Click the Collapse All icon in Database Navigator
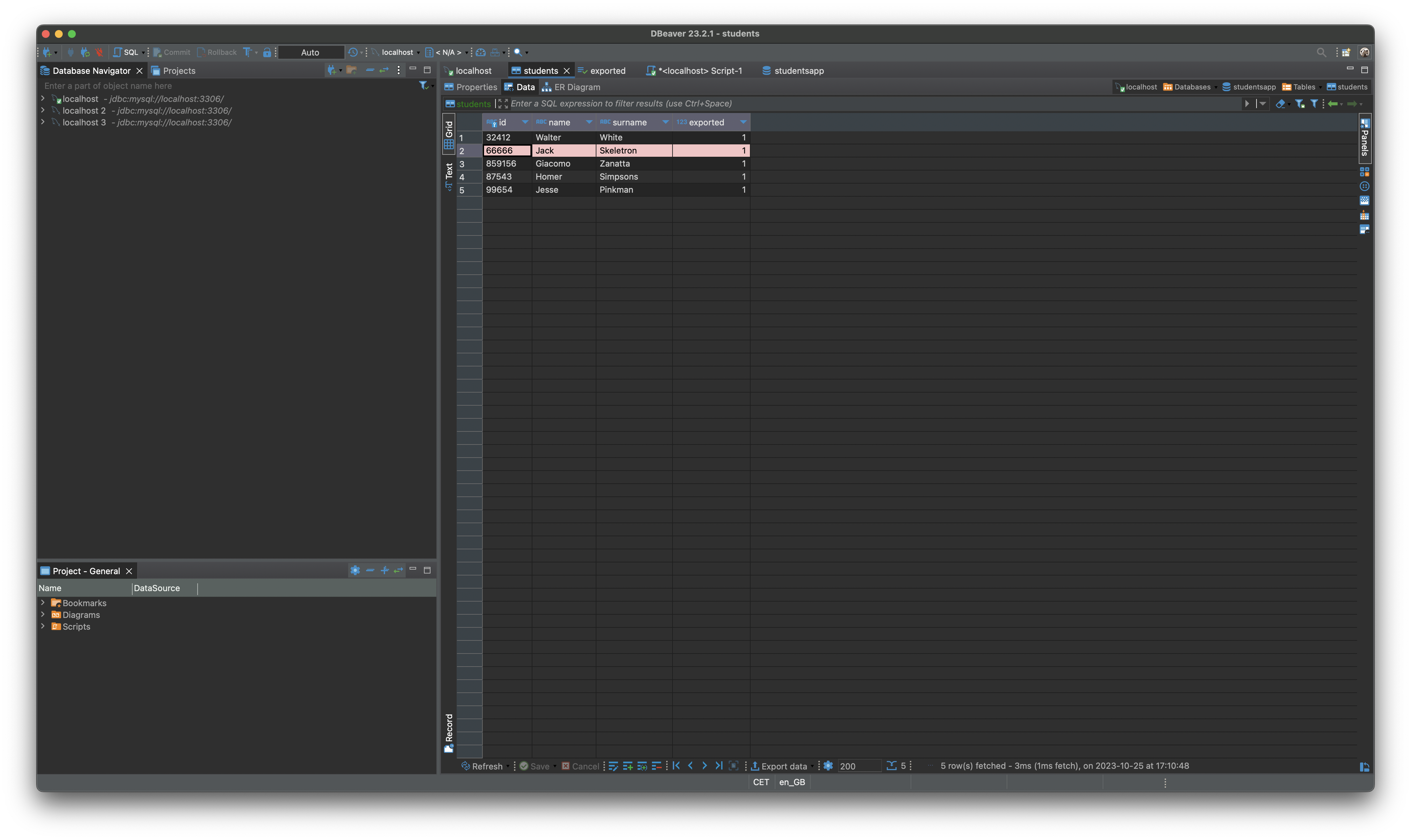 pos(370,70)
